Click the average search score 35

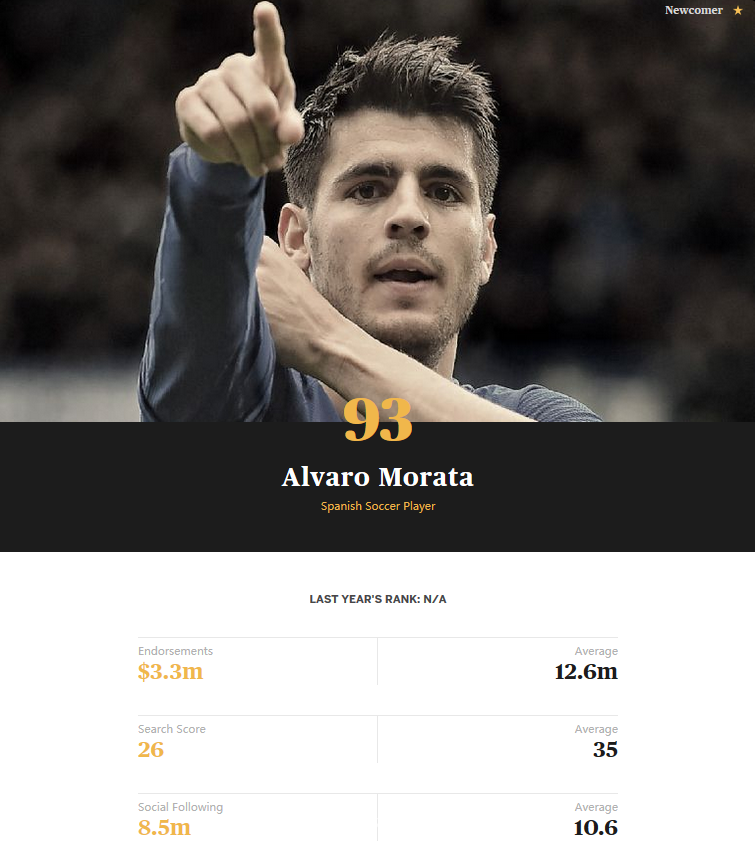coord(605,750)
